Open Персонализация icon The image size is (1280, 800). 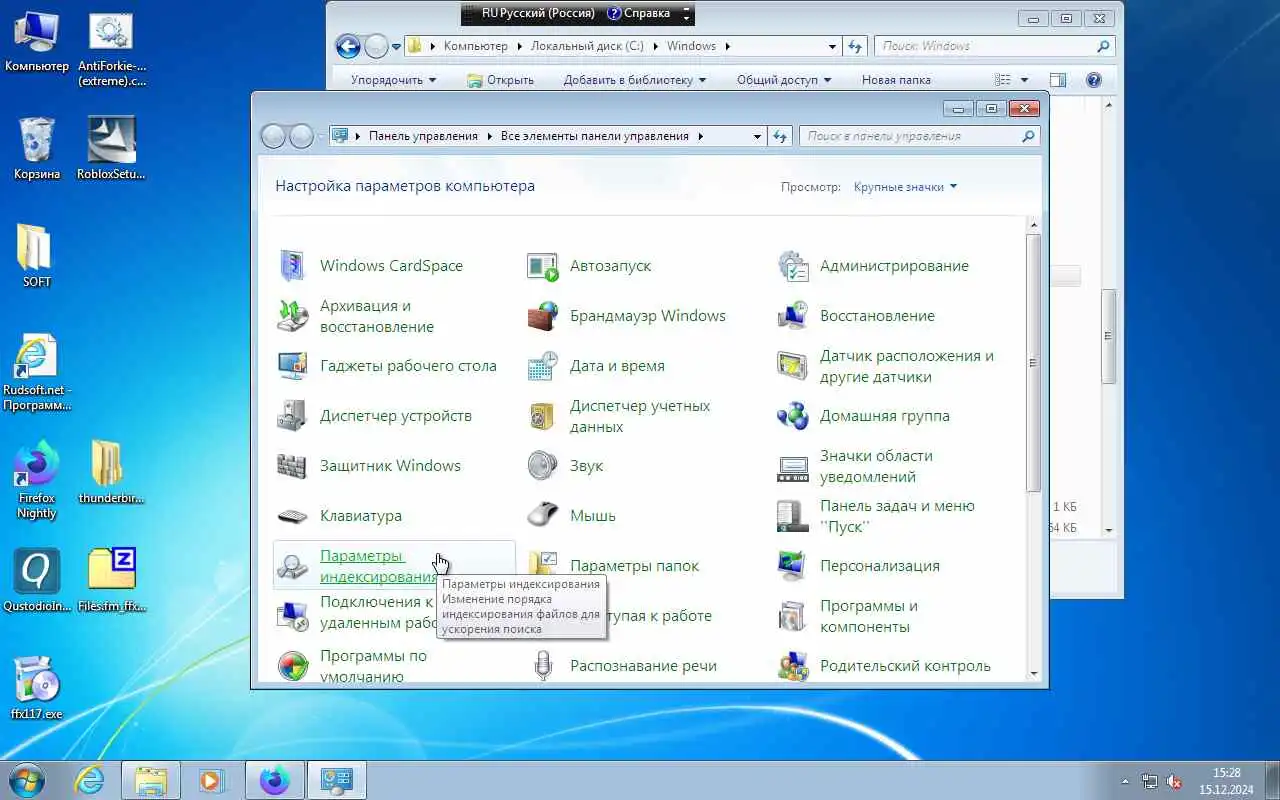792,566
